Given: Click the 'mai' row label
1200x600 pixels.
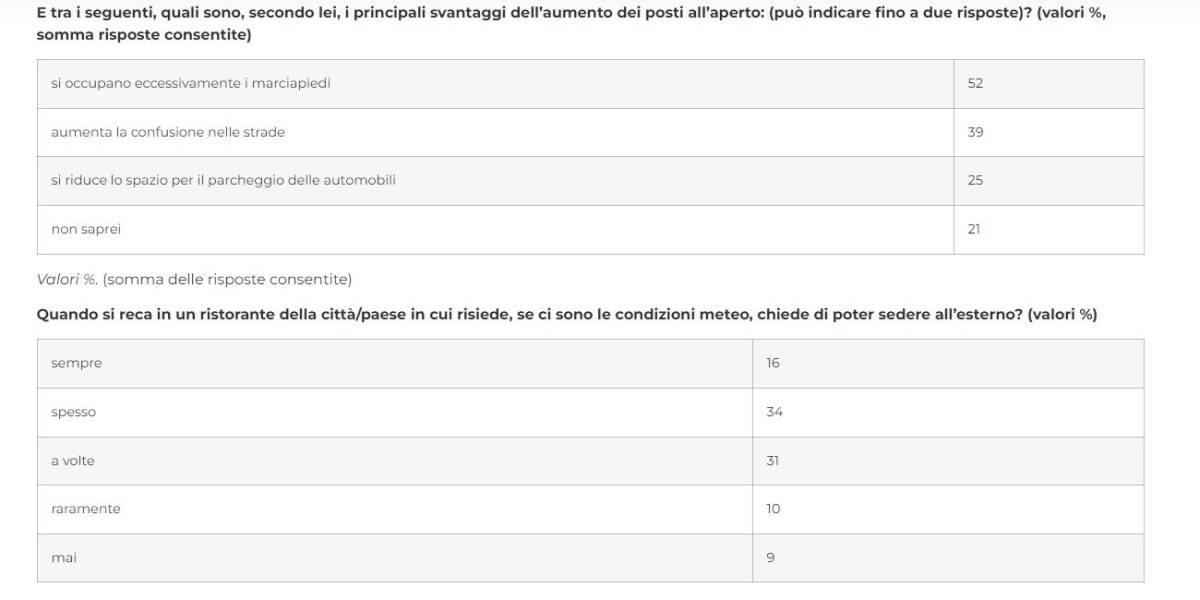Looking at the screenshot, I should coord(64,558).
